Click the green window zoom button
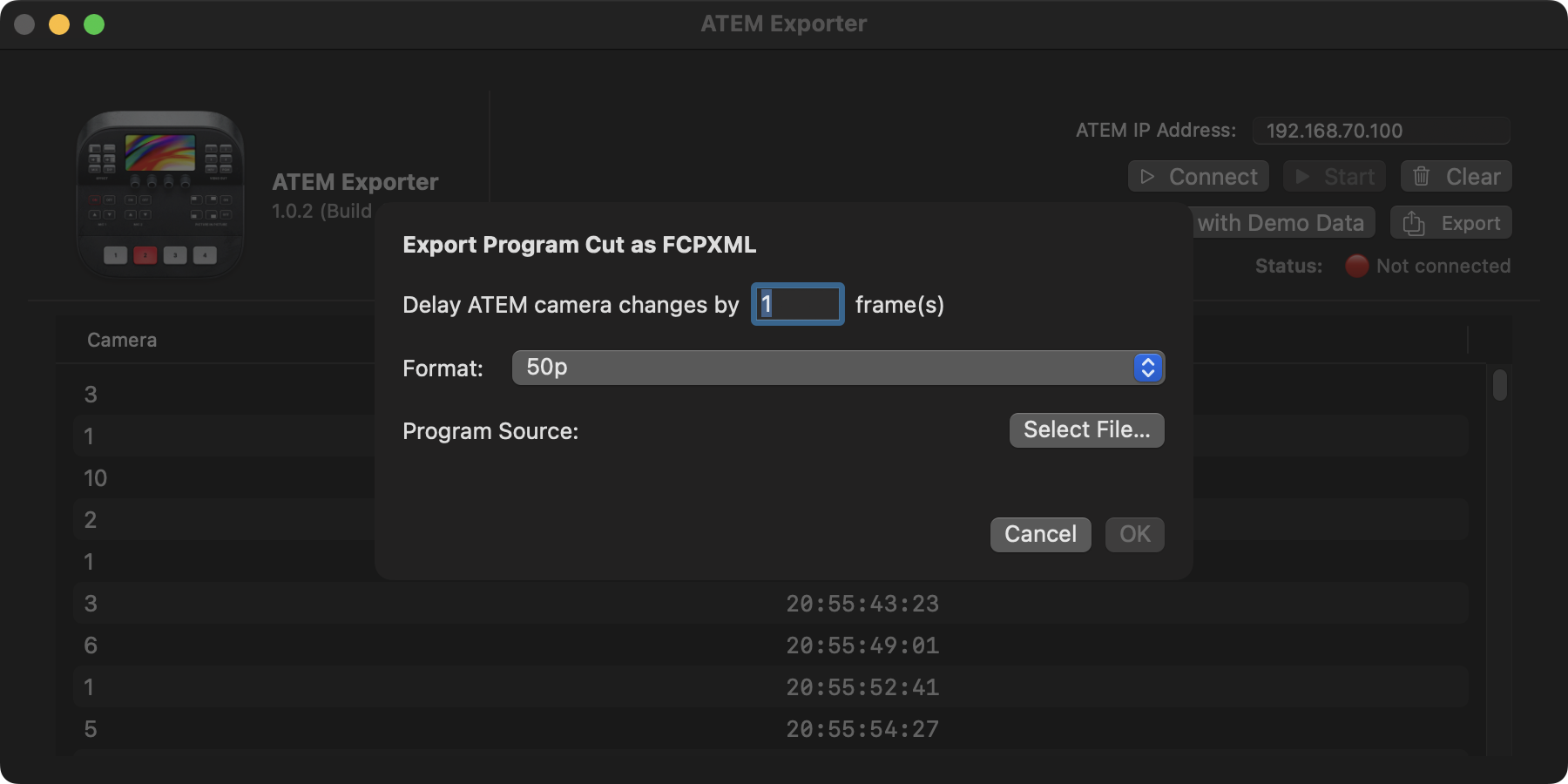1568x784 pixels. tap(94, 24)
